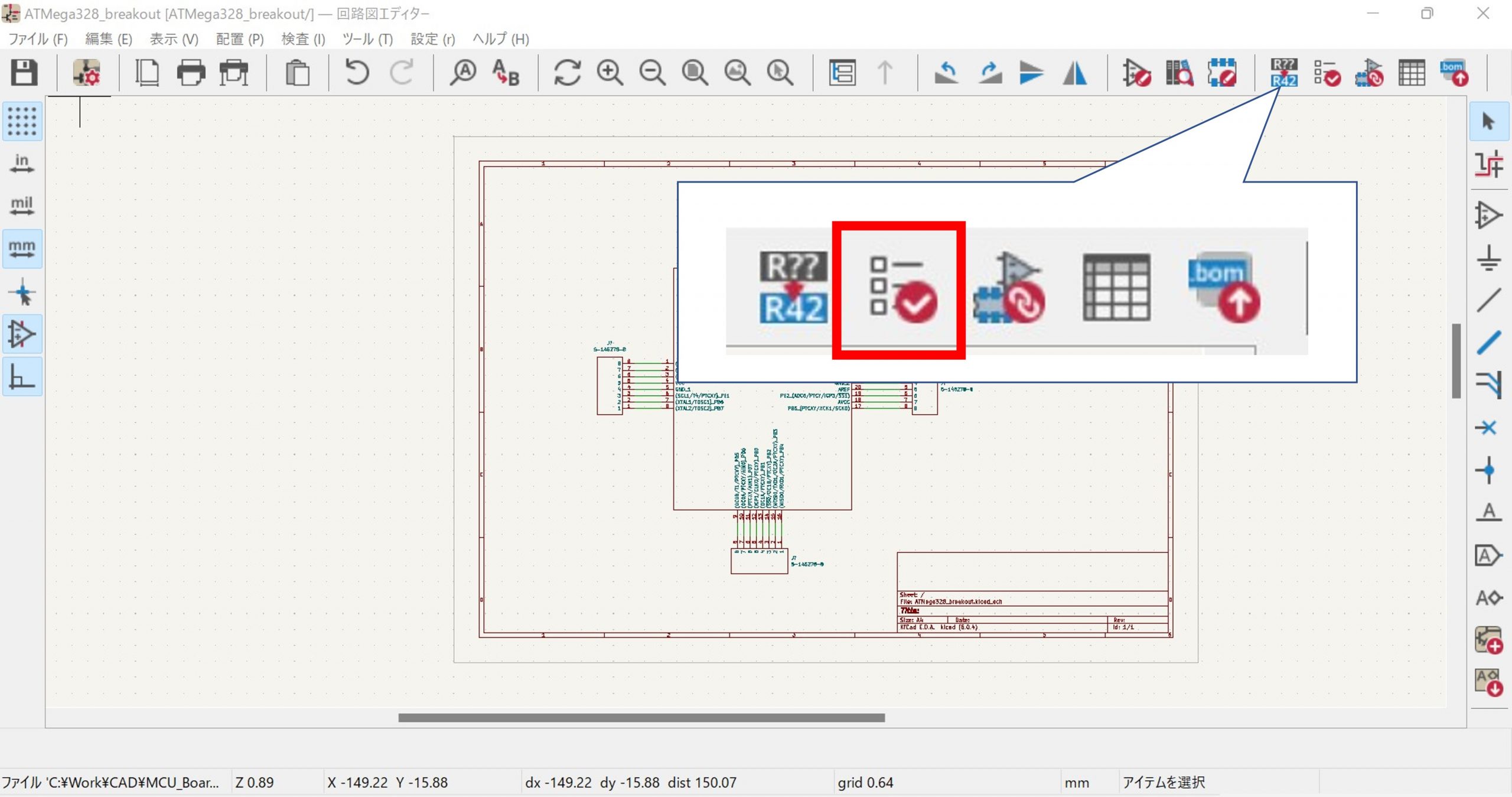Run the electrical rules checker
The width and height of the screenshot is (1512, 797).
tap(1327, 73)
